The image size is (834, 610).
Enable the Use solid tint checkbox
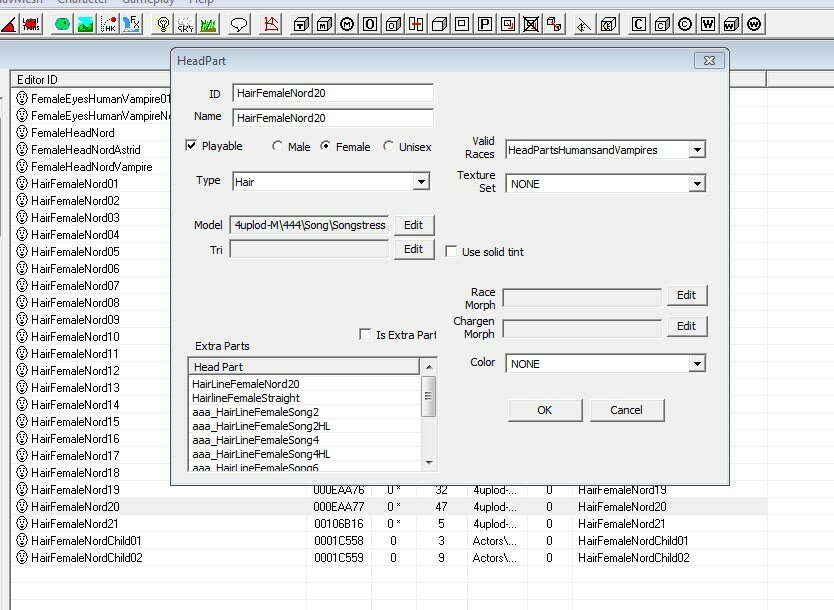pos(451,252)
